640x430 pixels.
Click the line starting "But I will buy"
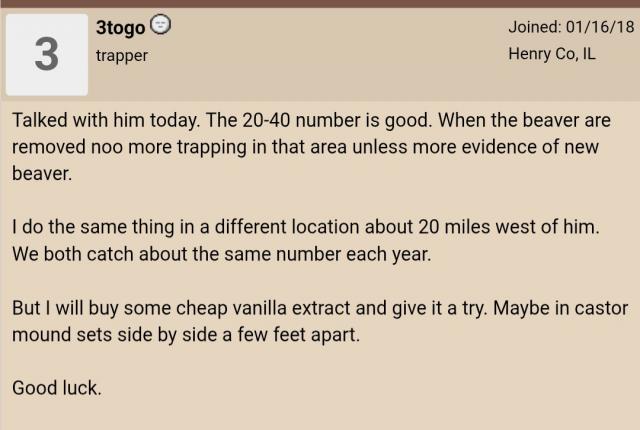click(319, 308)
